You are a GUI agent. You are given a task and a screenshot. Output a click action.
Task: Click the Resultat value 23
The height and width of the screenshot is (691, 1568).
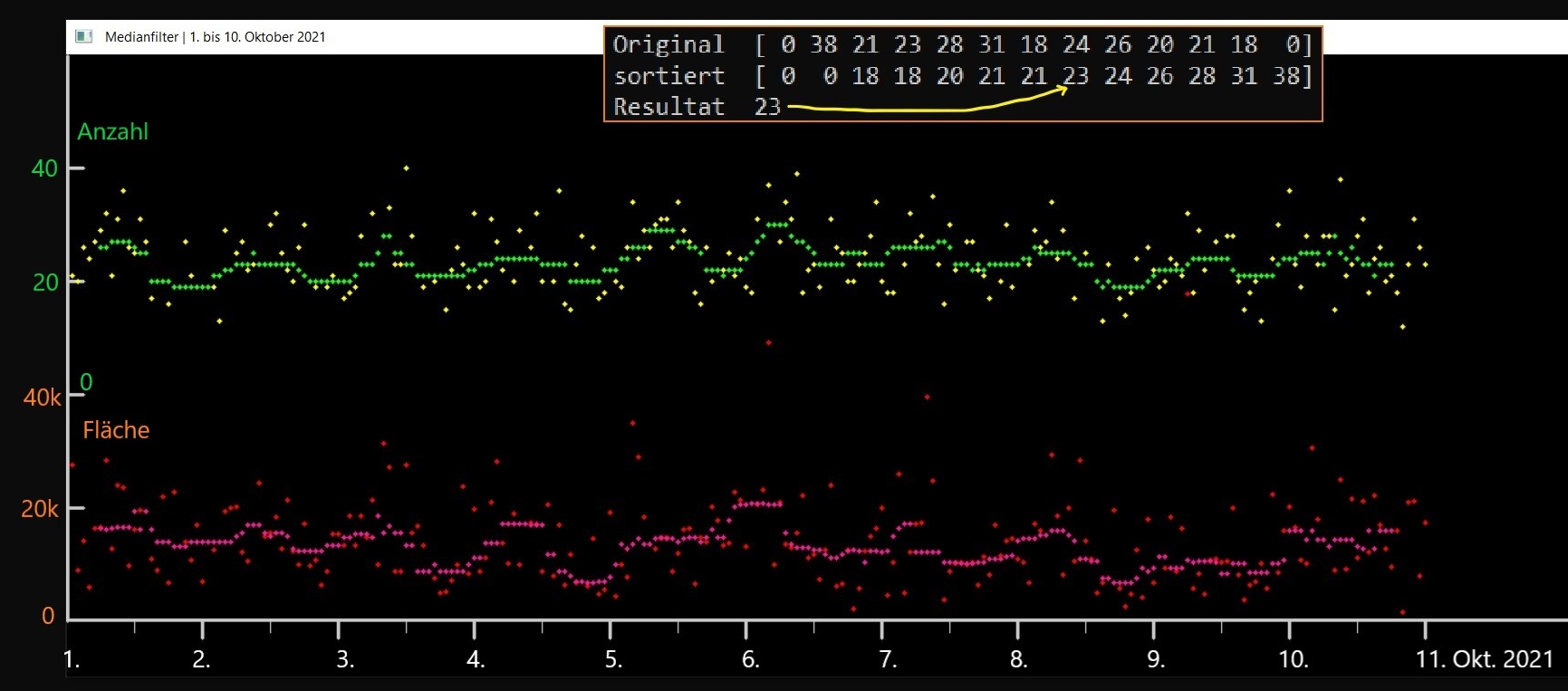click(x=767, y=107)
